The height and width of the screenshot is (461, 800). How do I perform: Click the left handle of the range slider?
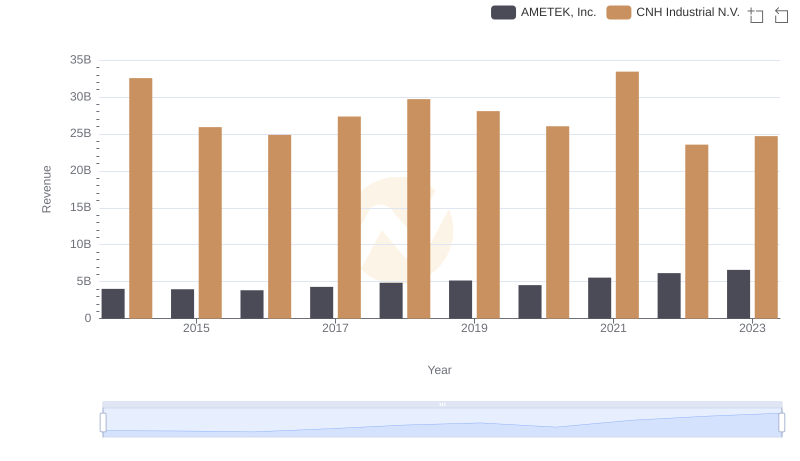(x=103, y=423)
